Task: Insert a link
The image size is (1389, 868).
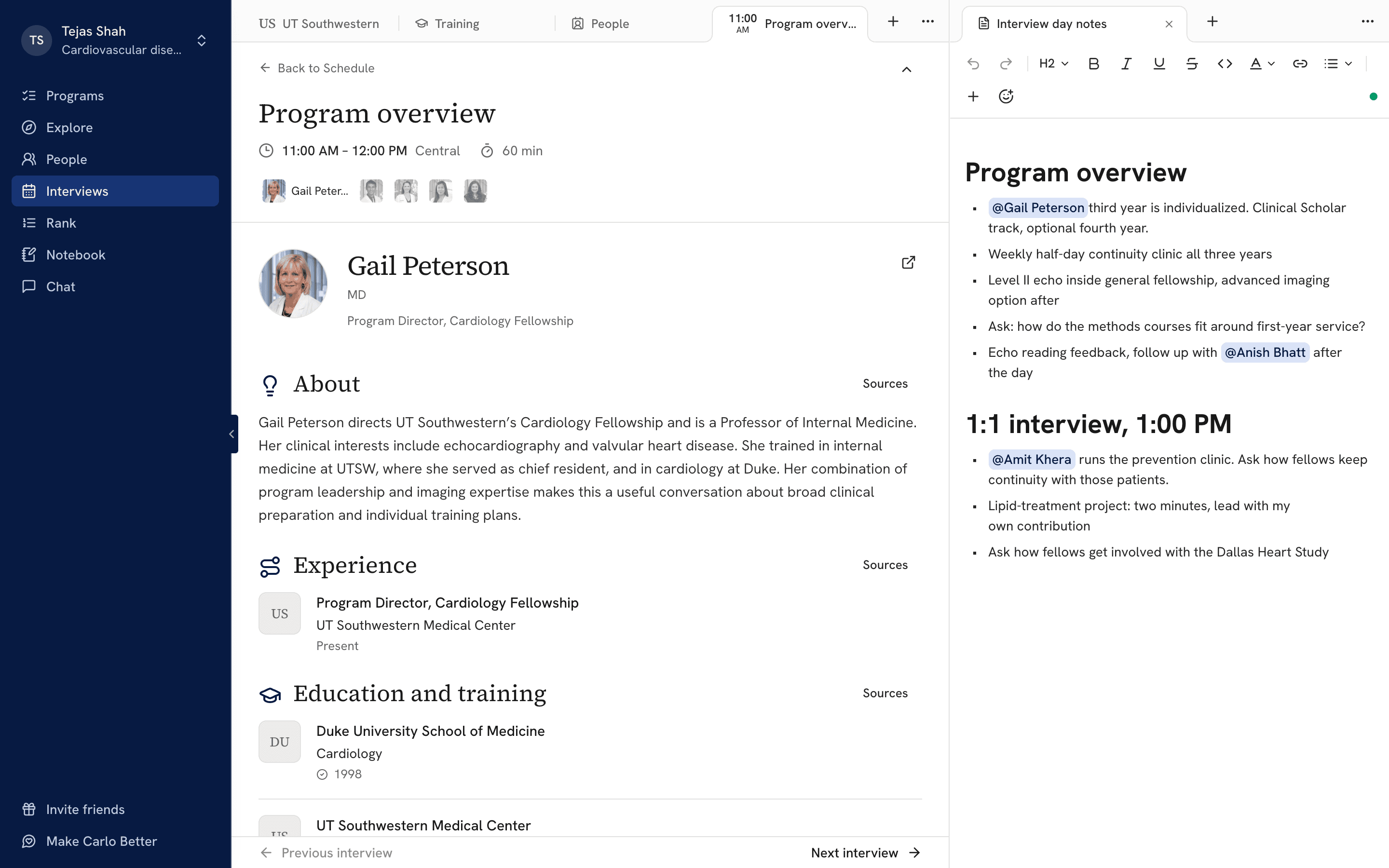Action: 1300,64
